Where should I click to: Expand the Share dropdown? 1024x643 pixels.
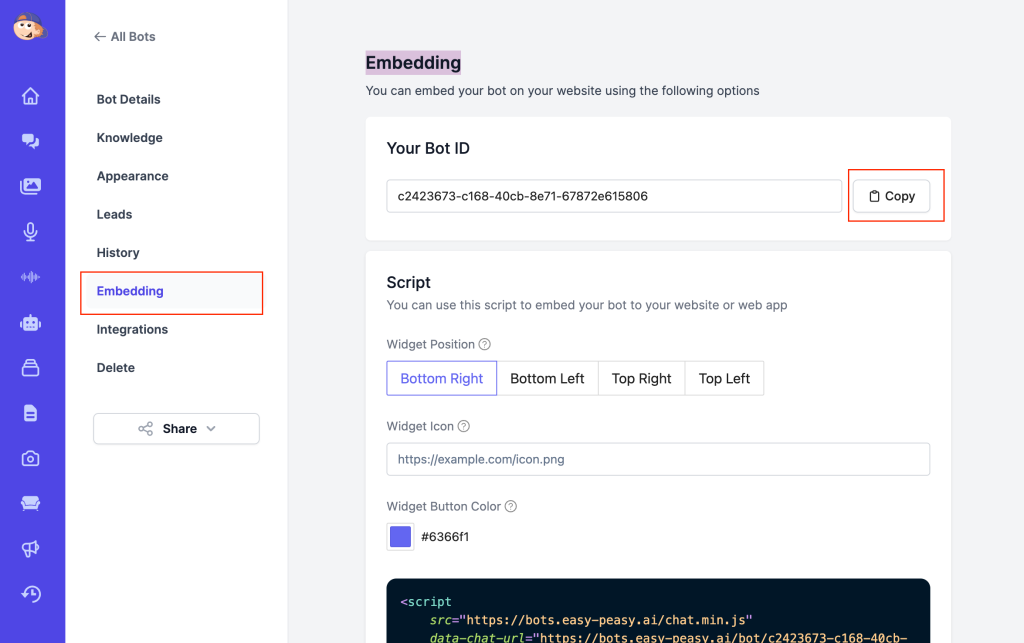click(x=176, y=429)
